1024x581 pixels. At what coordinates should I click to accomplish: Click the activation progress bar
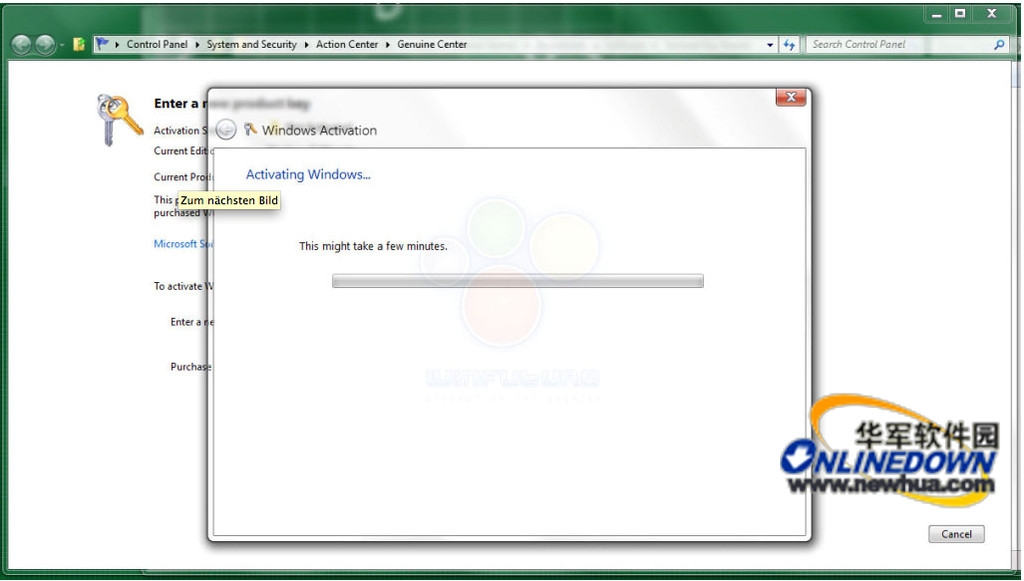(518, 281)
